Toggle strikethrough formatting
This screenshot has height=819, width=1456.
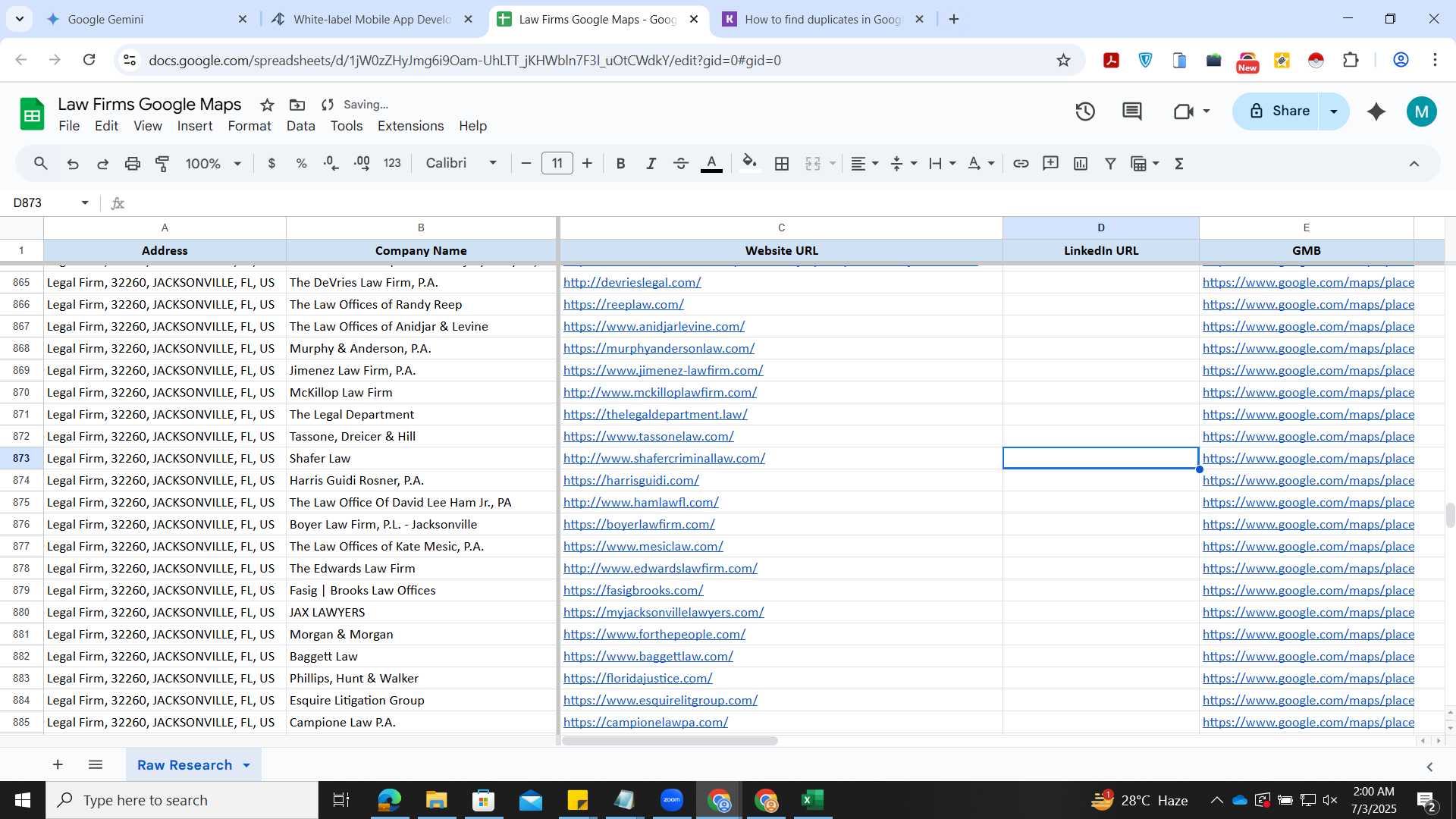tap(681, 163)
